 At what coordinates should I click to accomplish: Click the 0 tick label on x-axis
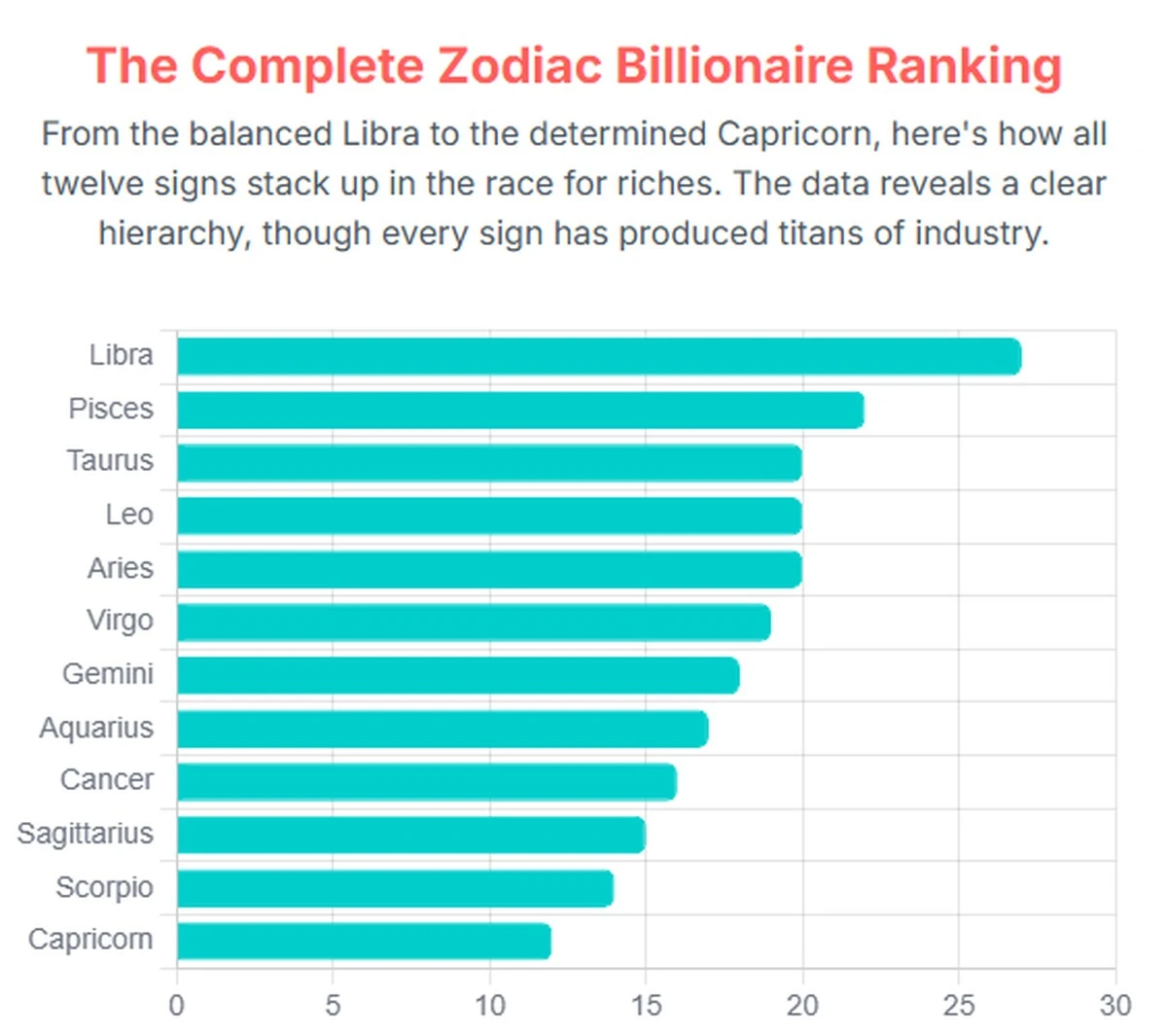[x=176, y=1005]
